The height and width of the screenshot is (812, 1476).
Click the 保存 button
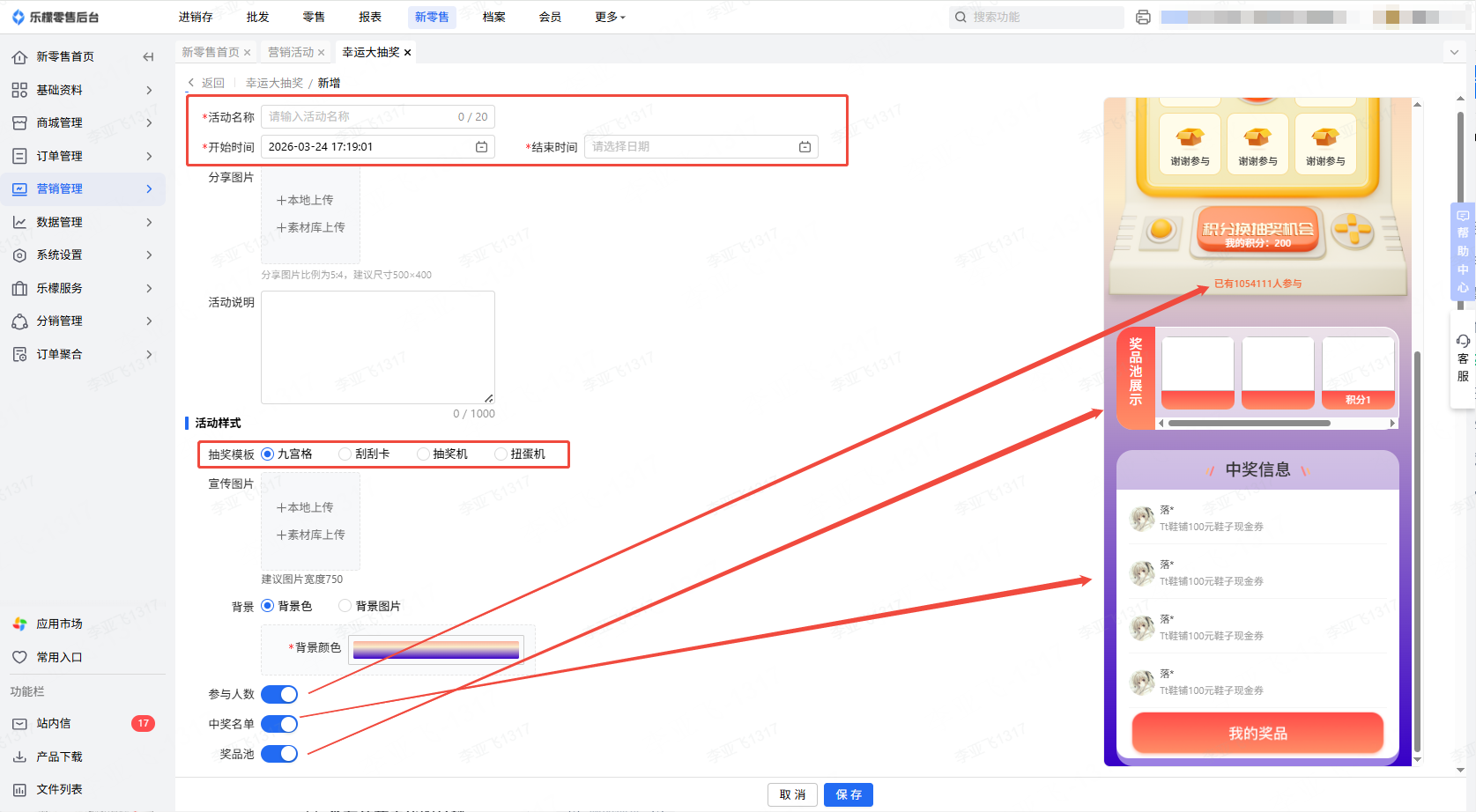click(x=849, y=794)
